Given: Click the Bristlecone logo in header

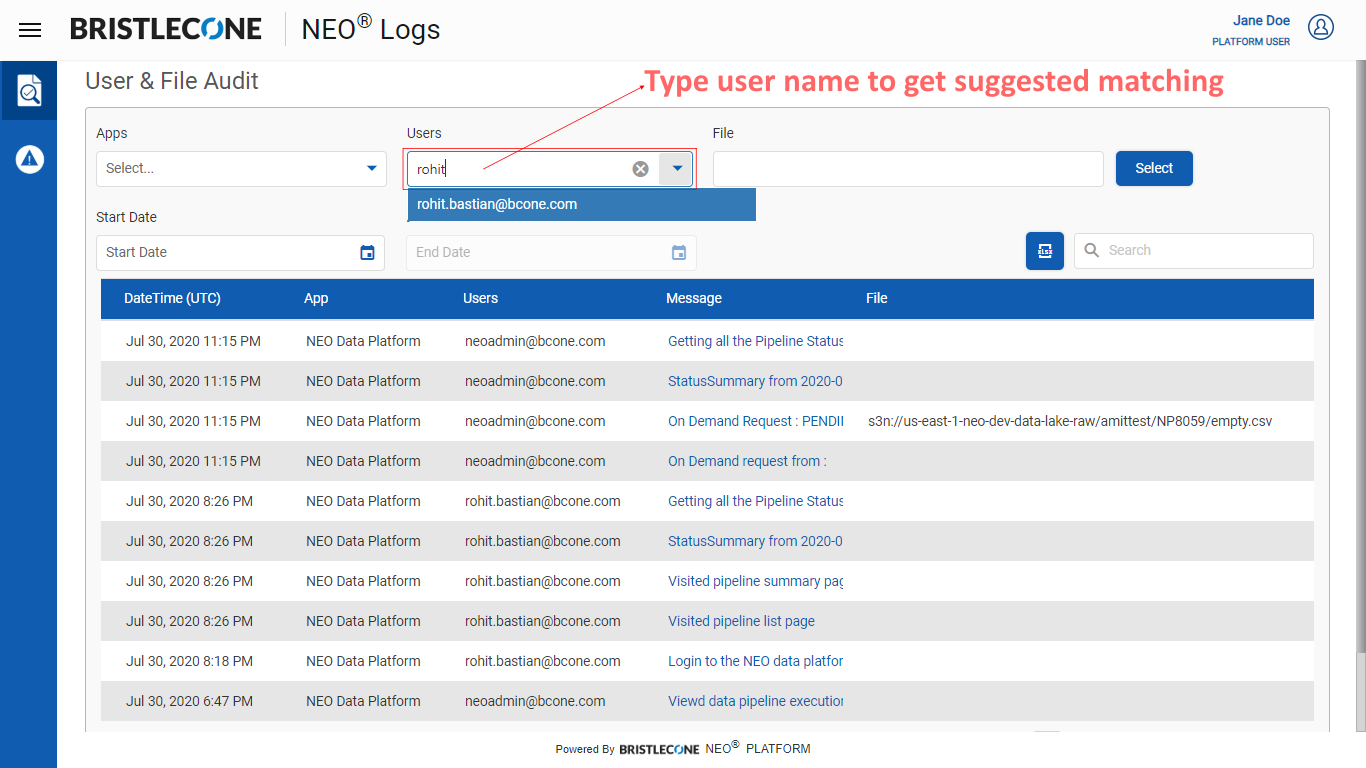Looking at the screenshot, I should pyautogui.click(x=166, y=30).
